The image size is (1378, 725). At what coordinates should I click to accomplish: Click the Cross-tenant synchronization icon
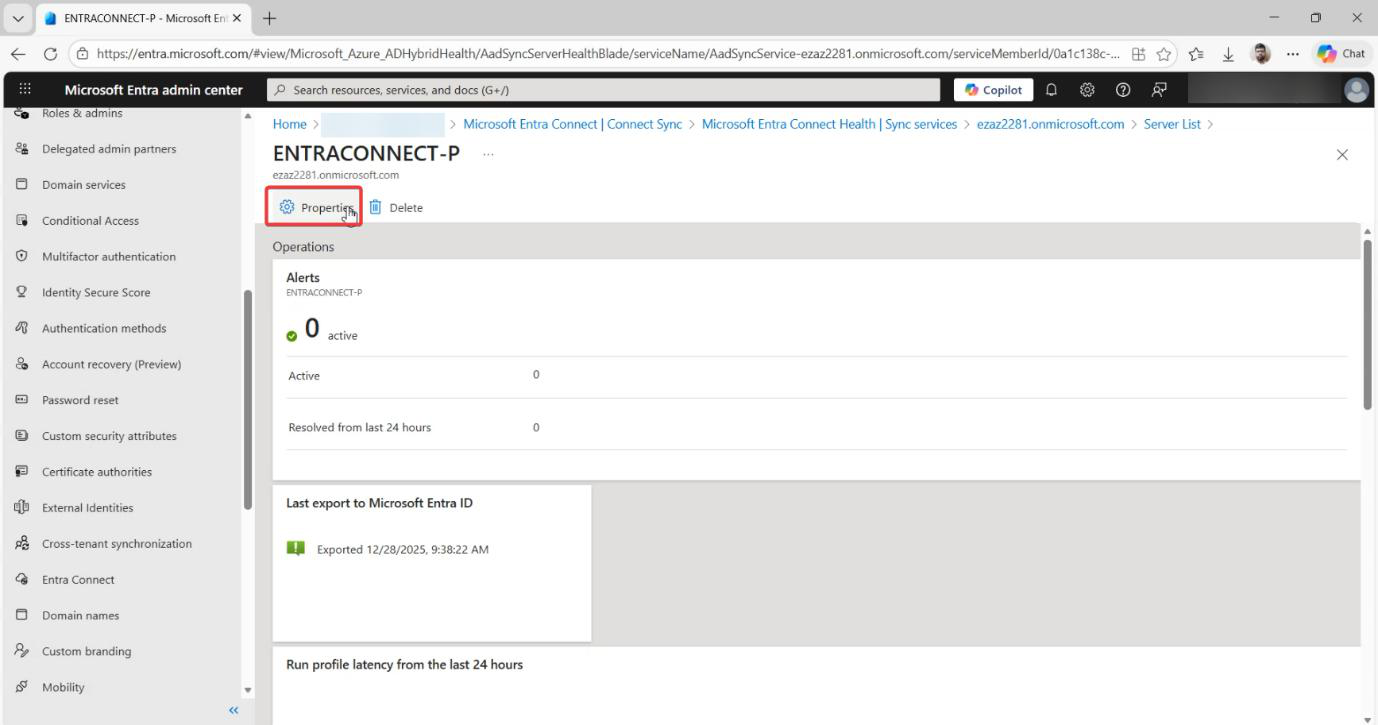[21, 544]
